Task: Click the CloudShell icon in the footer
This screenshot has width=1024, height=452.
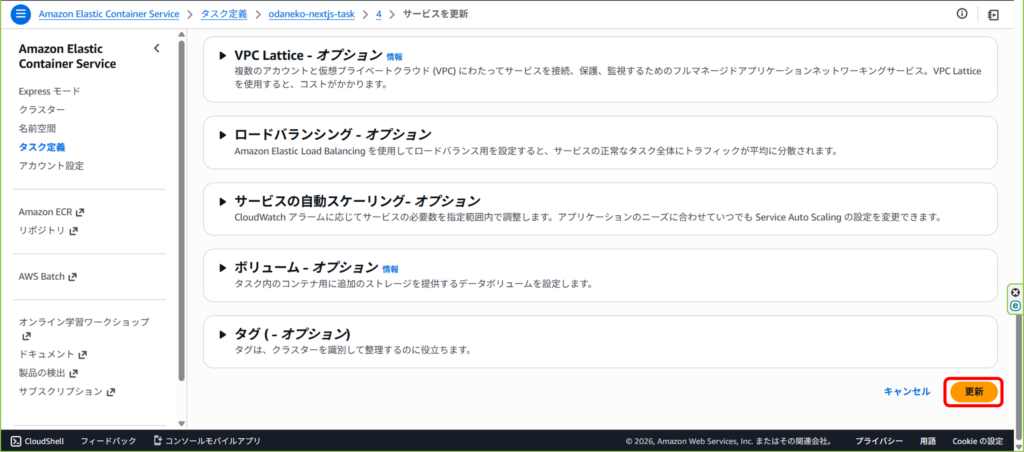Action: click(16, 440)
